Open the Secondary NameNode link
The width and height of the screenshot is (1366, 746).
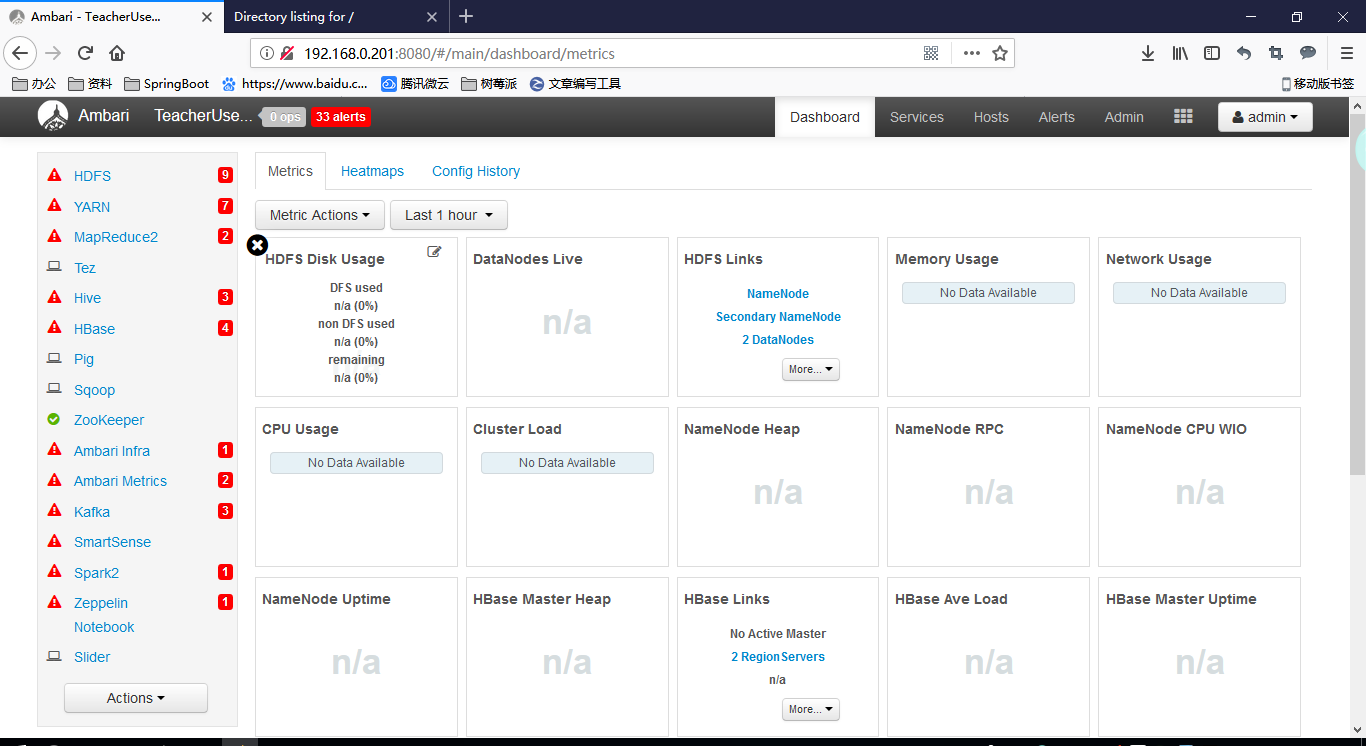[778, 317]
